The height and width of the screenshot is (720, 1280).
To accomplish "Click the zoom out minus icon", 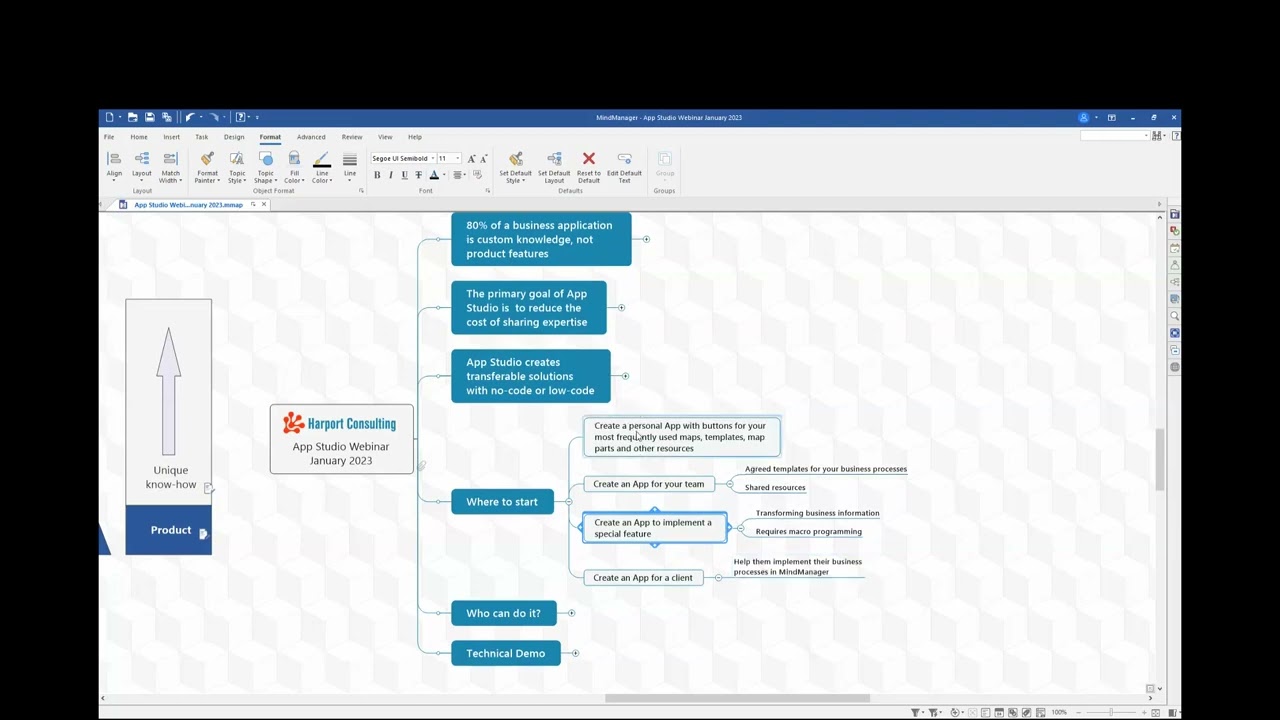I will [x=1077, y=712].
